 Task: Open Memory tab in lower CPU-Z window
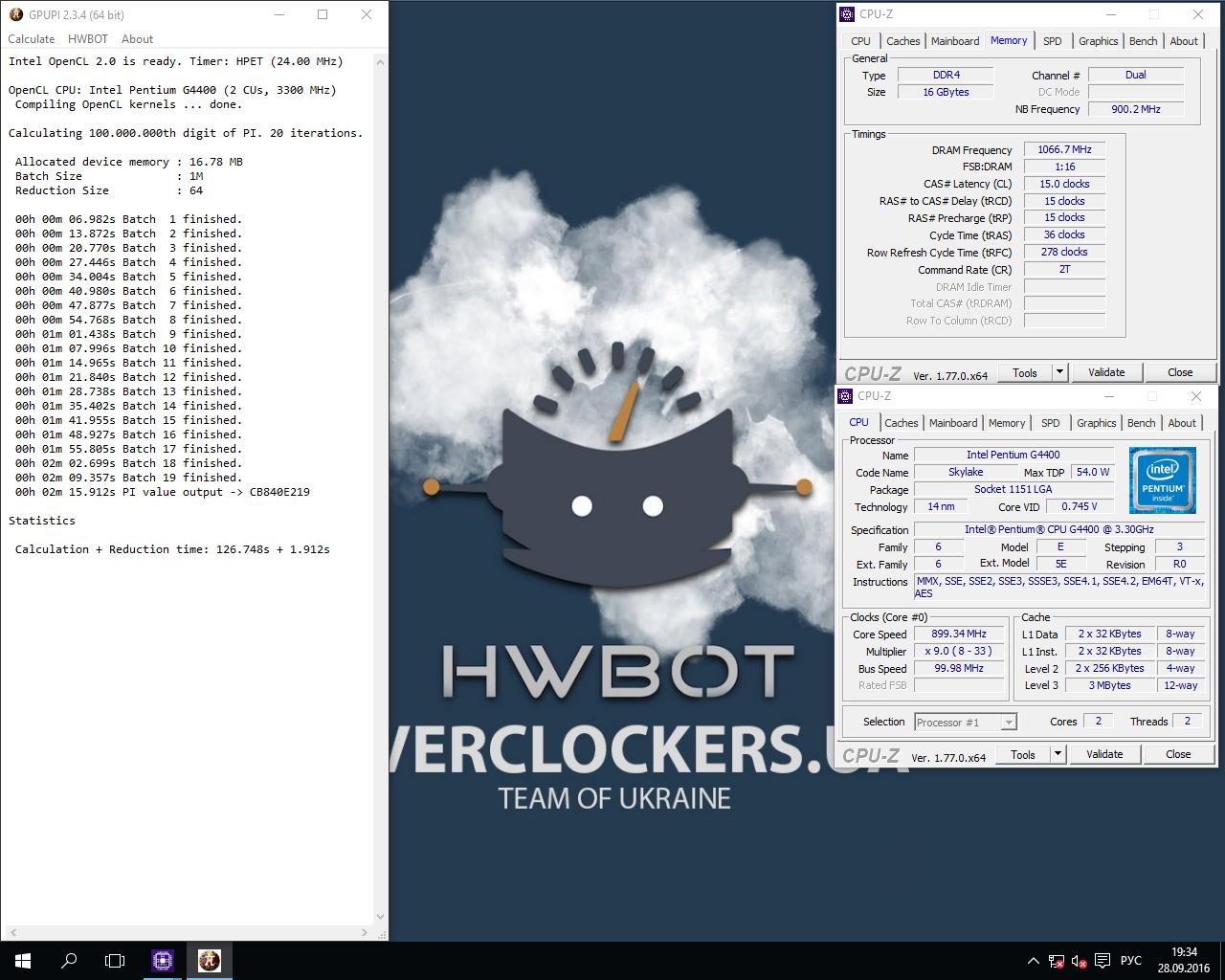pyautogui.click(x=1007, y=423)
